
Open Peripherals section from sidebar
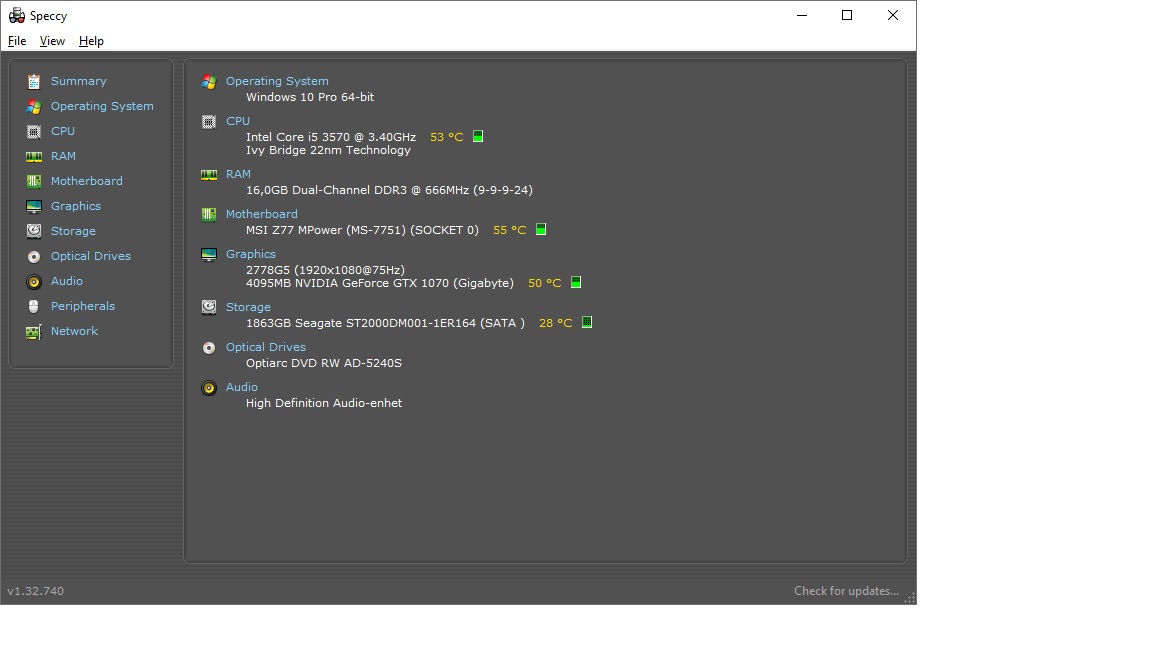point(82,306)
